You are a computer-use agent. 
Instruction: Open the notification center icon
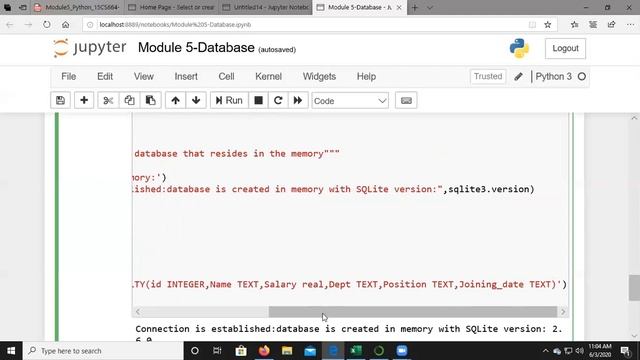pos(625,351)
